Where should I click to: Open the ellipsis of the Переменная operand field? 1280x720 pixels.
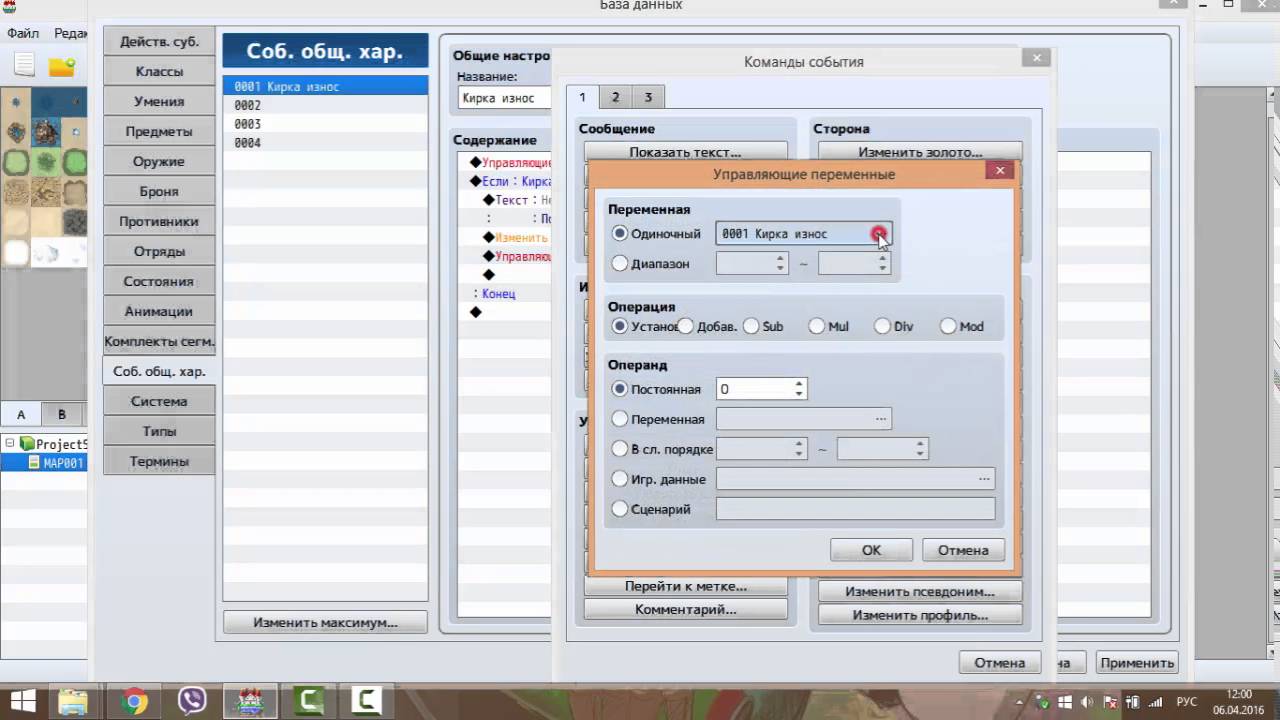880,419
